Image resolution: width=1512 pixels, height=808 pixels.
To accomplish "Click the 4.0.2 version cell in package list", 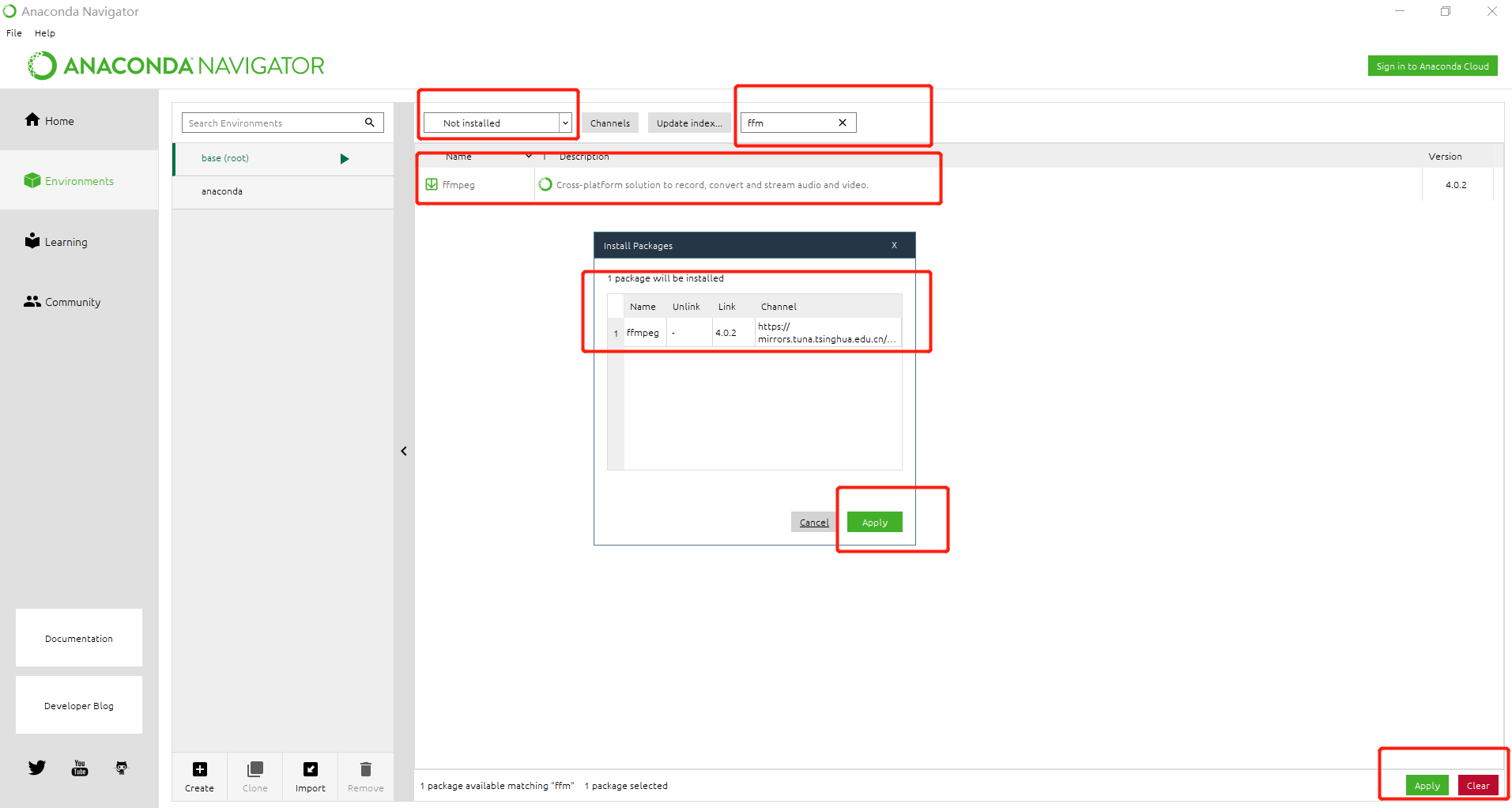I will click(1456, 185).
